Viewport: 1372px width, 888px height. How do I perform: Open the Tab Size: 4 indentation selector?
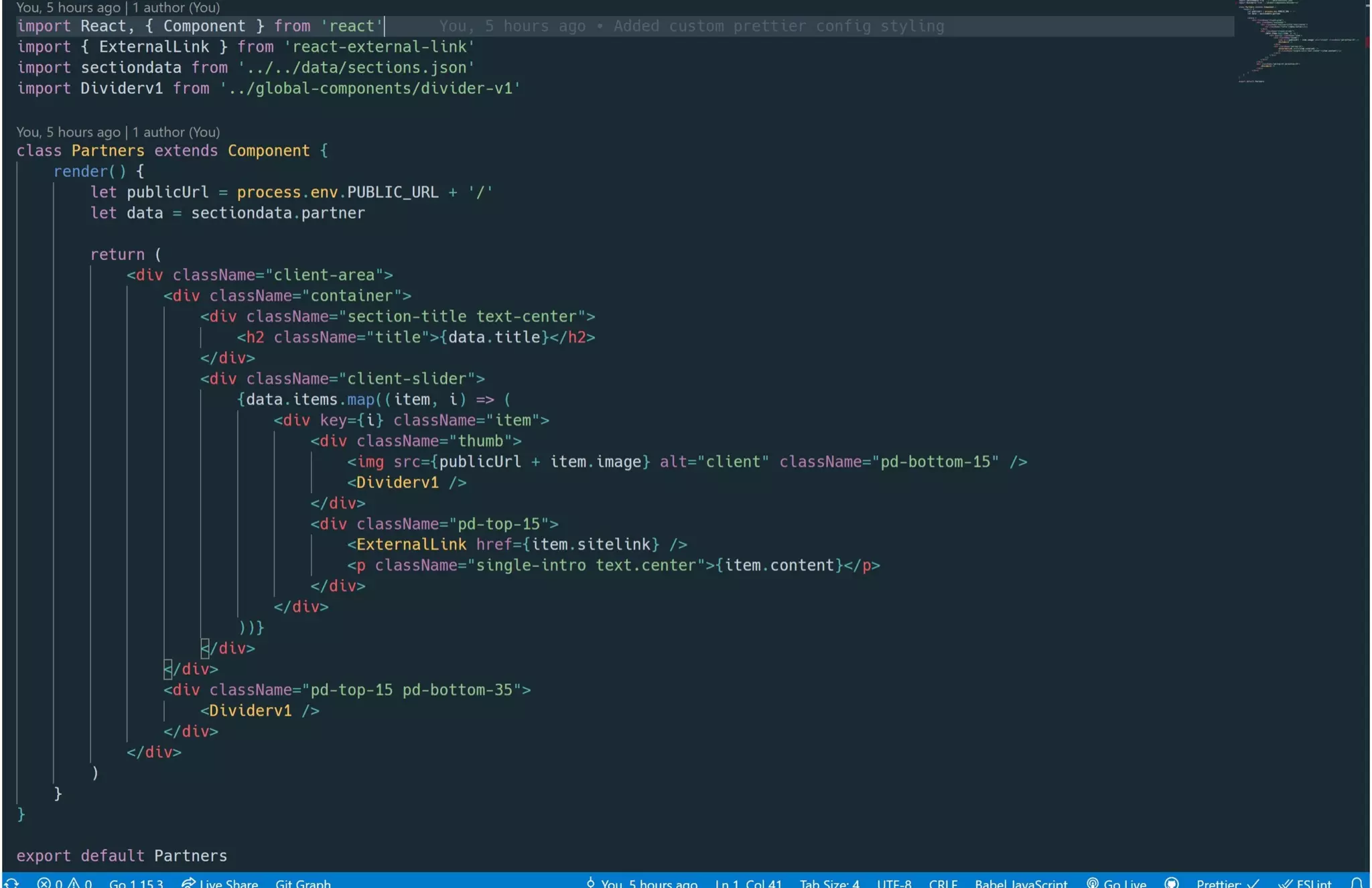[x=829, y=883]
